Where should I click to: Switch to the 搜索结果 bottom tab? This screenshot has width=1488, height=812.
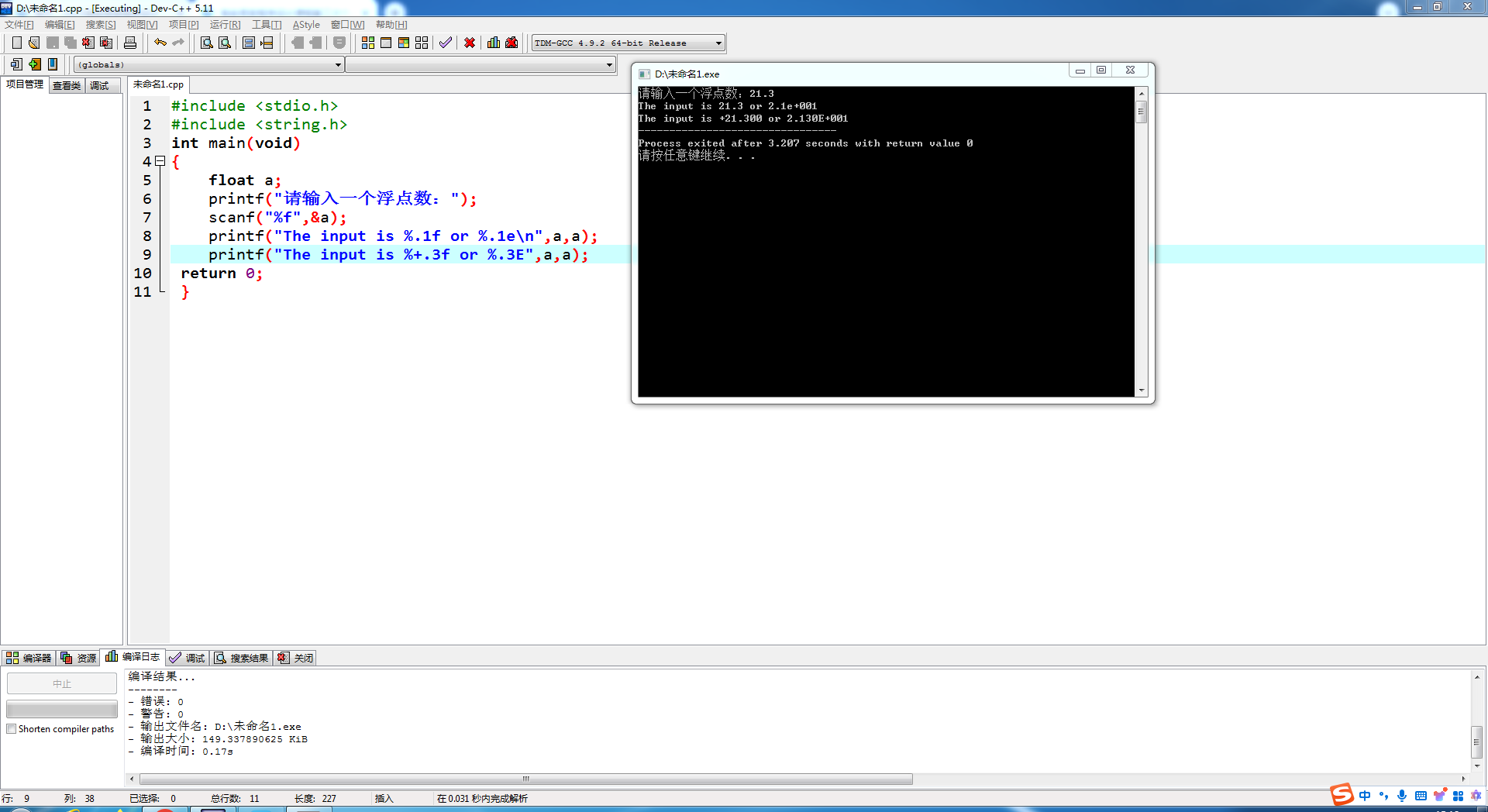[x=242, y=658]
